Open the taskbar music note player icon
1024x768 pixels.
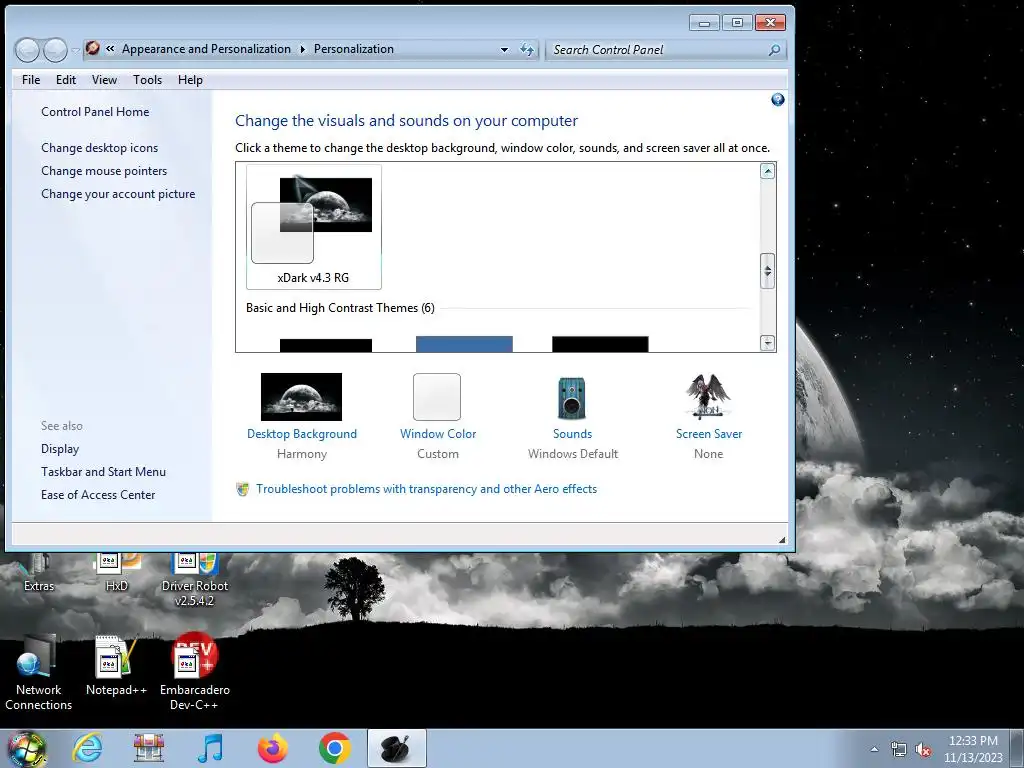(x=210, y=748)
